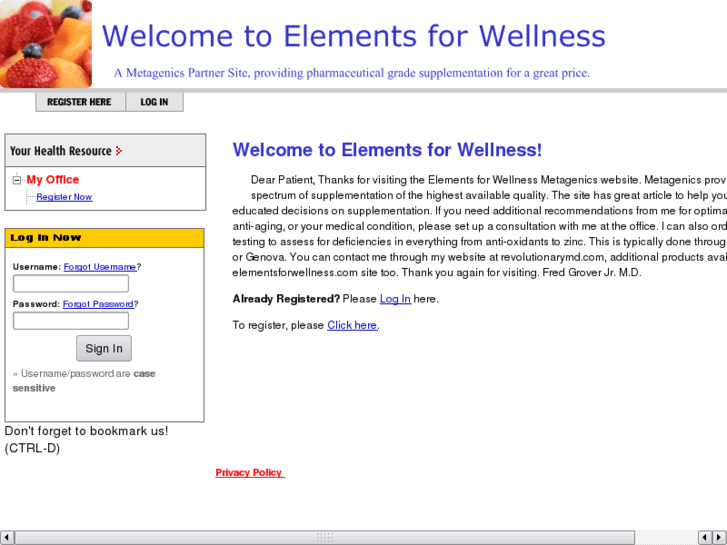Click the Metagenics Partner Site tagline

coord(351,73)
